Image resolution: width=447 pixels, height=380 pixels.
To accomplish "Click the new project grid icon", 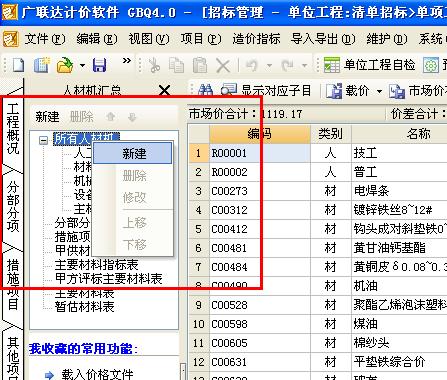I will point(42,65).
